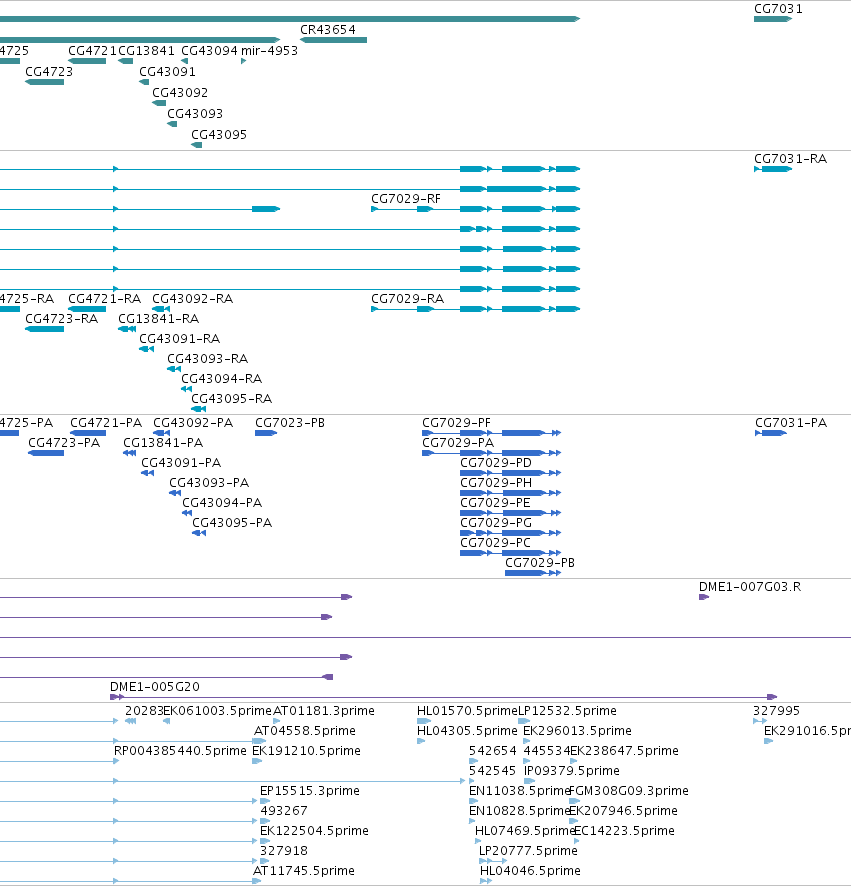
Task: Select the CG7029-PG protein label
Action: pos(496,523)
